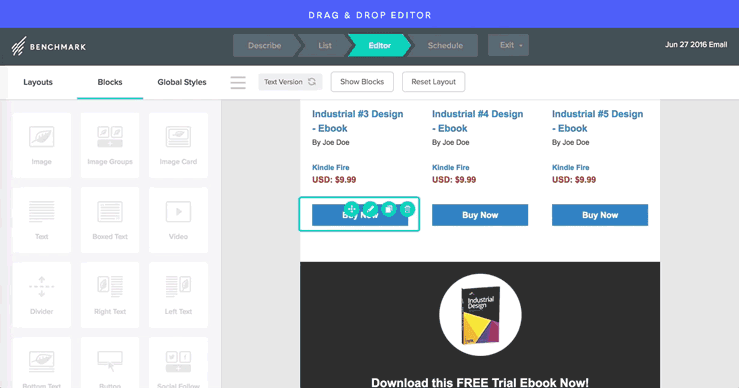Go to the Schedule step
739x388 pixels.
tap(445, 46)
